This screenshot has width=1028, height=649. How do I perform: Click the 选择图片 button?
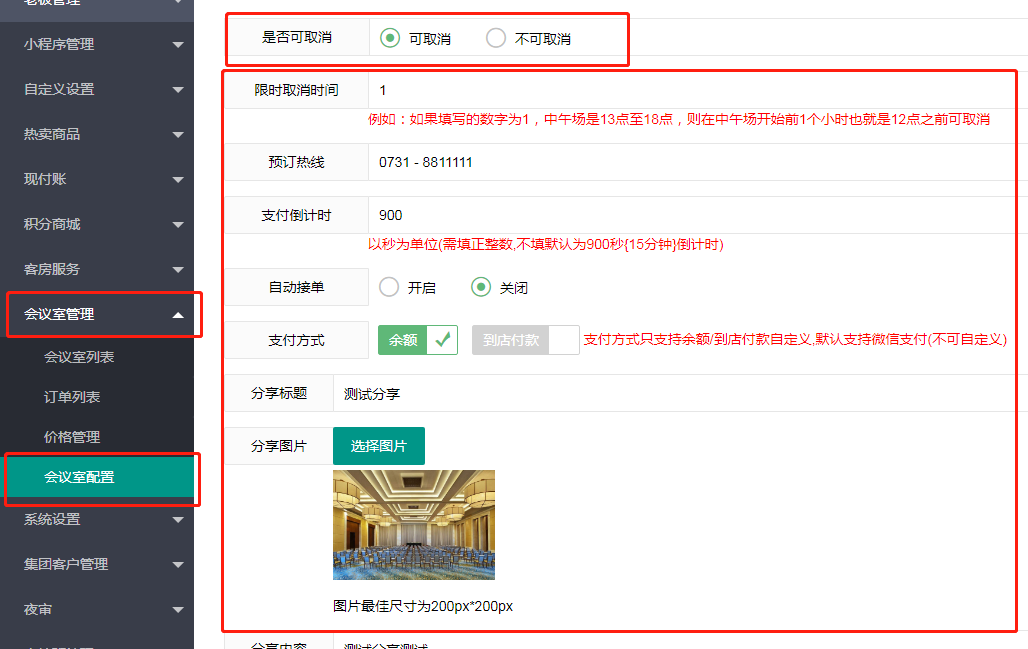[x=378, y=446]
